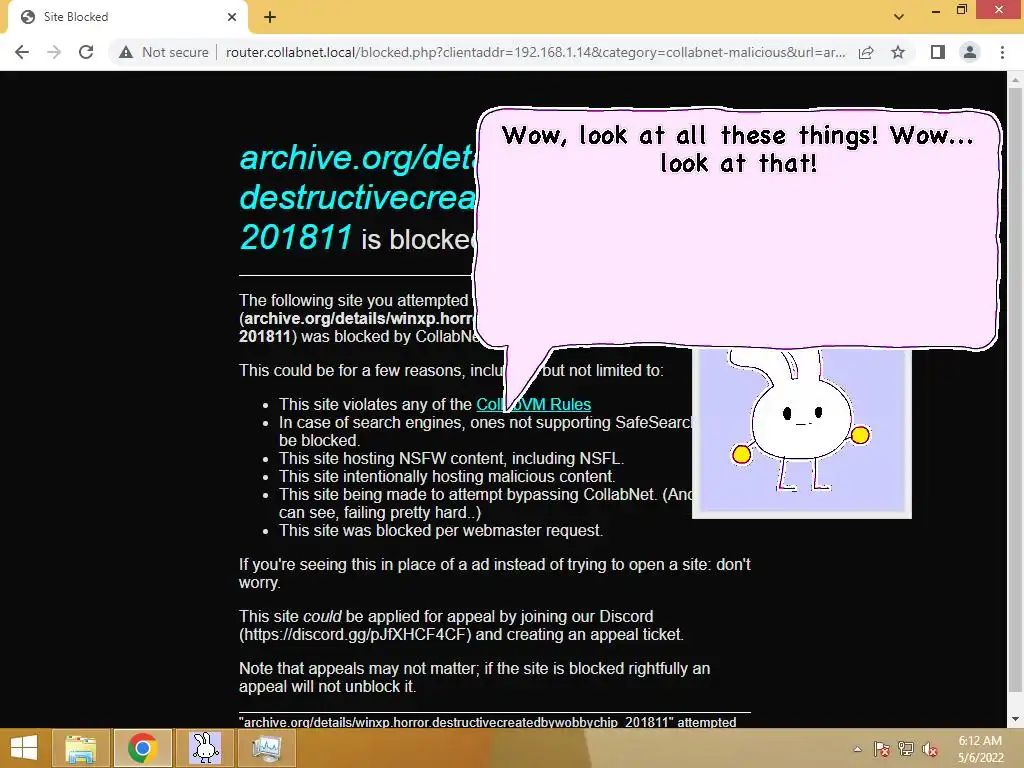Viewport: 1024px width, 768px height.
Task: Open Action Center flag icon
Action: click(882, 749)
